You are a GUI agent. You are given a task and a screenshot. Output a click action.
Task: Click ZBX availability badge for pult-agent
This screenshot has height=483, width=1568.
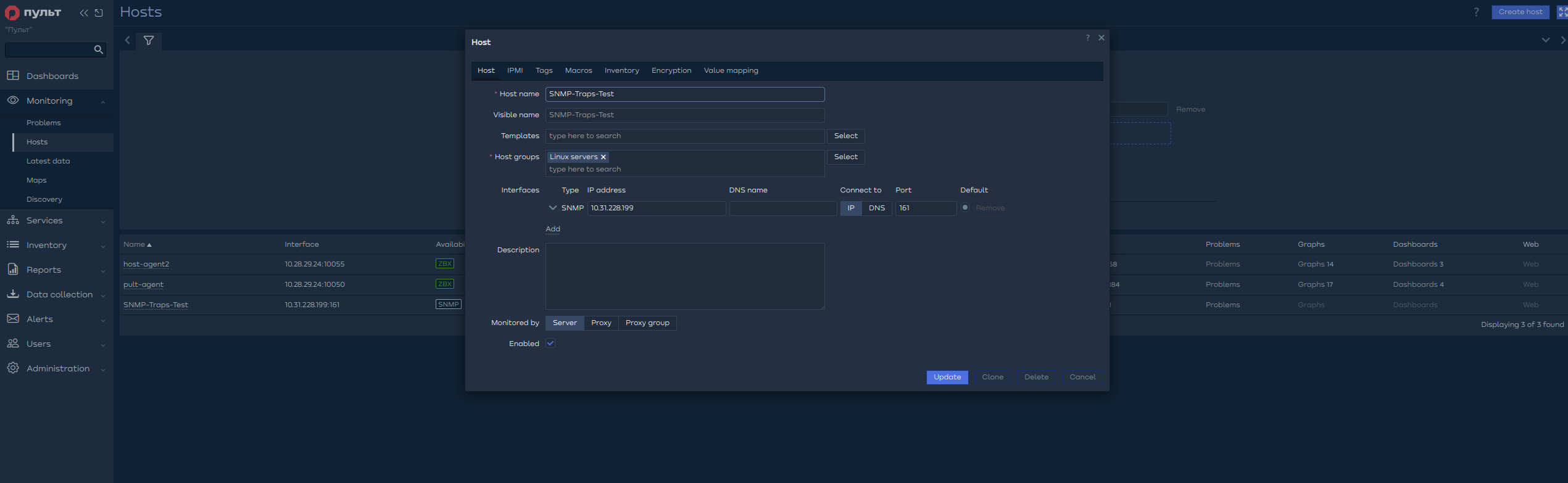[x=444, y=284]
